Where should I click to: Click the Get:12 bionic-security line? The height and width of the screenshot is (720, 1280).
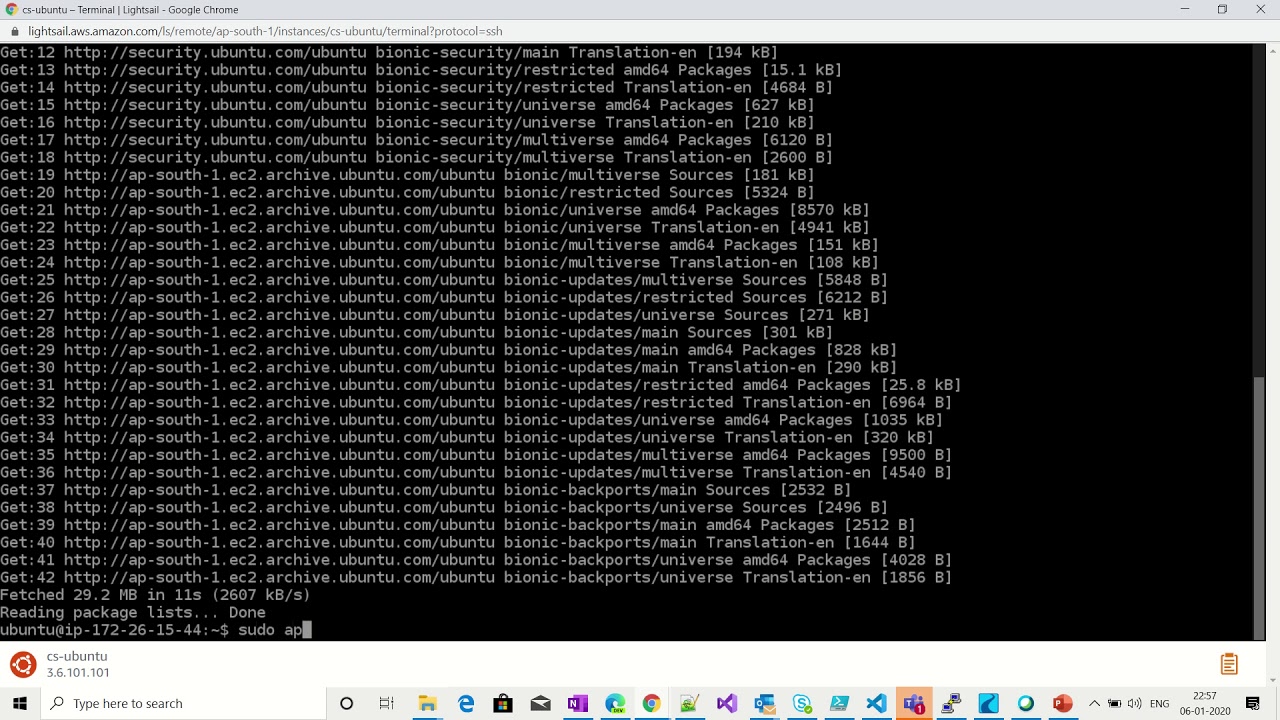389,52
